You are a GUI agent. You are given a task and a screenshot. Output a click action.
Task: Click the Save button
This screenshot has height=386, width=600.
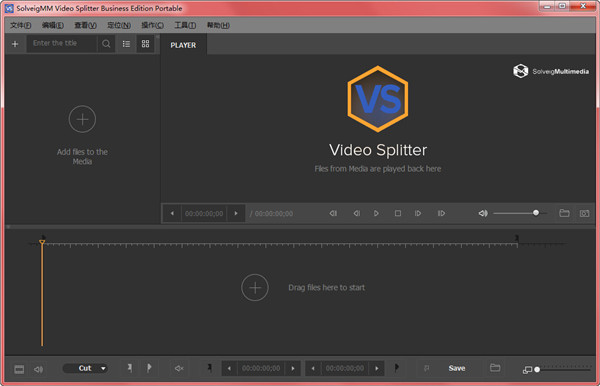tap(457, 368)
